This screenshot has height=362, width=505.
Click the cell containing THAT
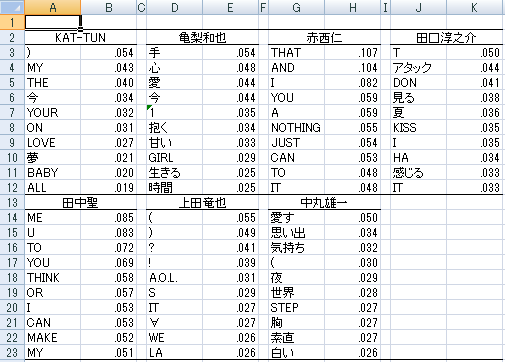pyautogui.click(x=296, y=52)
